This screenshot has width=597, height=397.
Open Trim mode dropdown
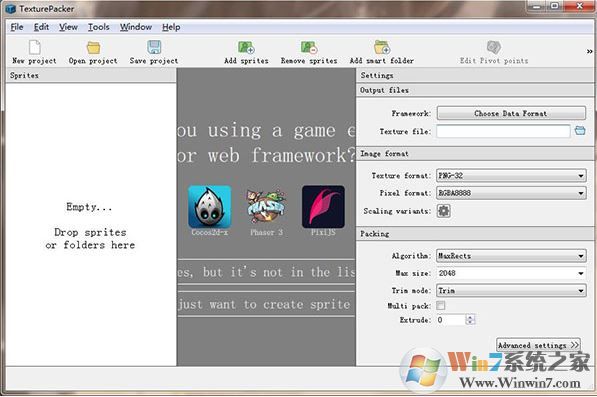pyautogui.click(x=511, y=290)
